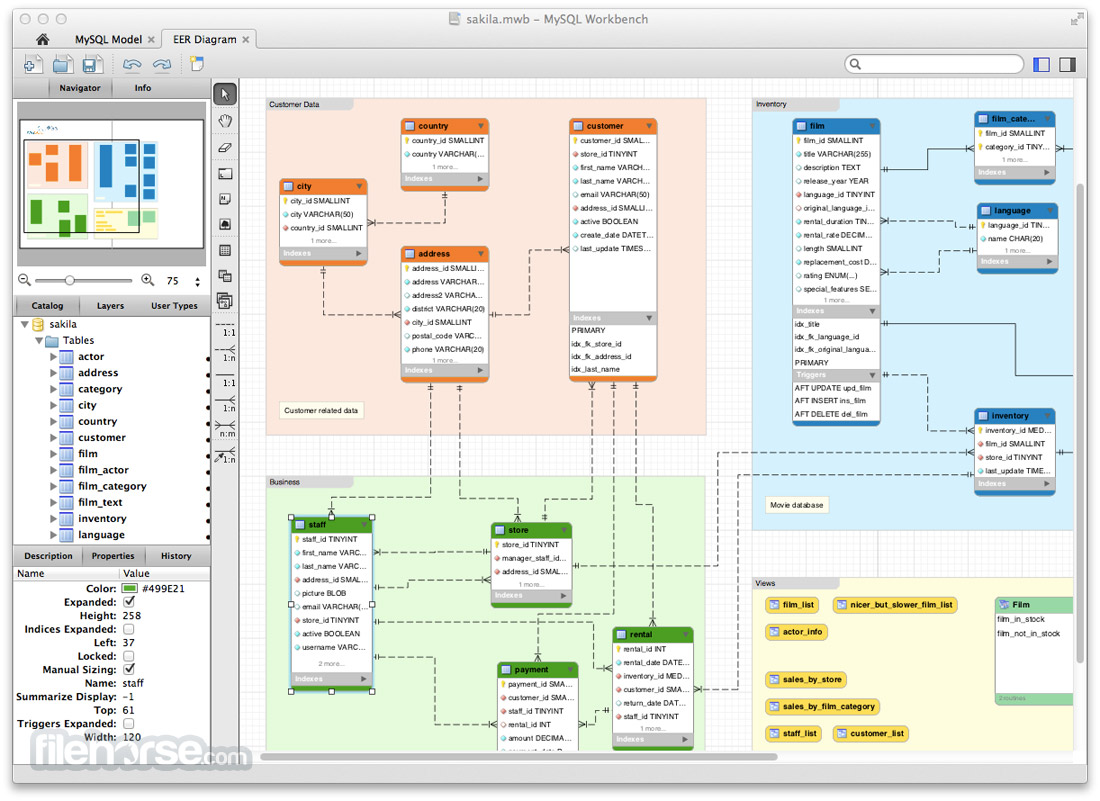Zoom in with the plus magnifier

[x=148, y=280]
